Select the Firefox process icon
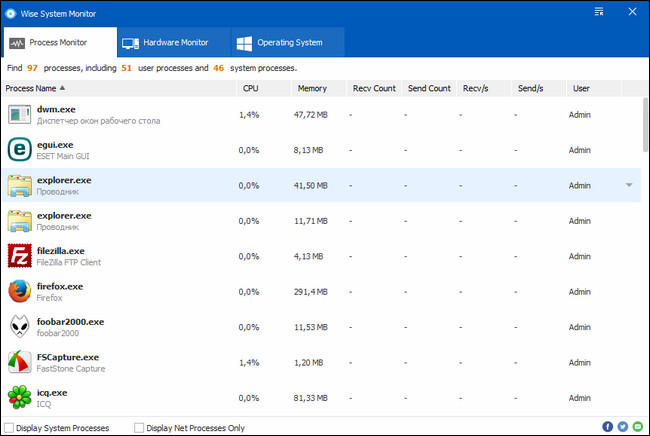Screen dimensions: 650x436 point(20,291)
